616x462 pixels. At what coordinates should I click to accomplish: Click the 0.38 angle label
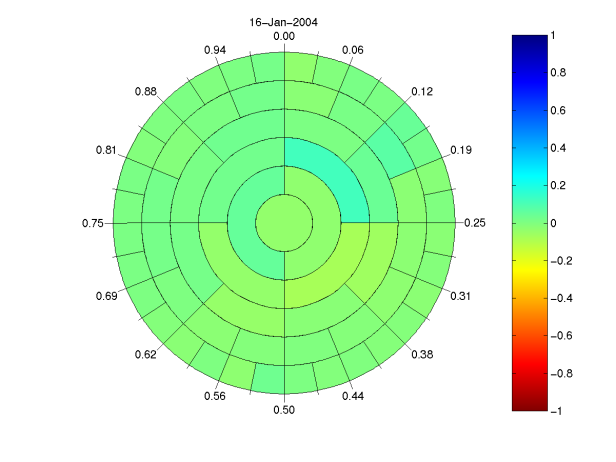[422, 355]
